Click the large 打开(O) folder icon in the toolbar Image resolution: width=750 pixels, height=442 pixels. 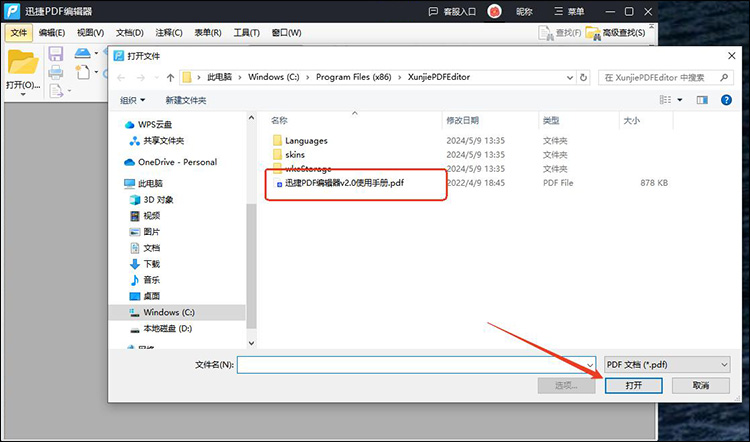click(x=23, y=62)
